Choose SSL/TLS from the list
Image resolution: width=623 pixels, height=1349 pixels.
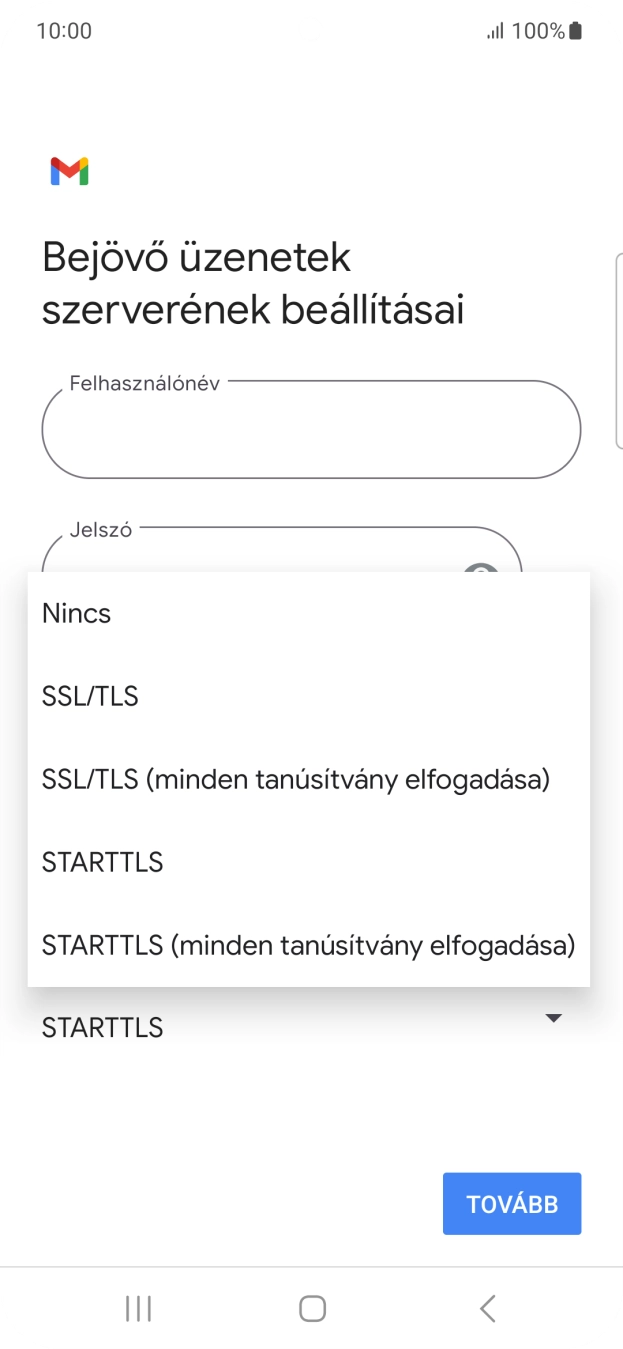coord(90,696)
